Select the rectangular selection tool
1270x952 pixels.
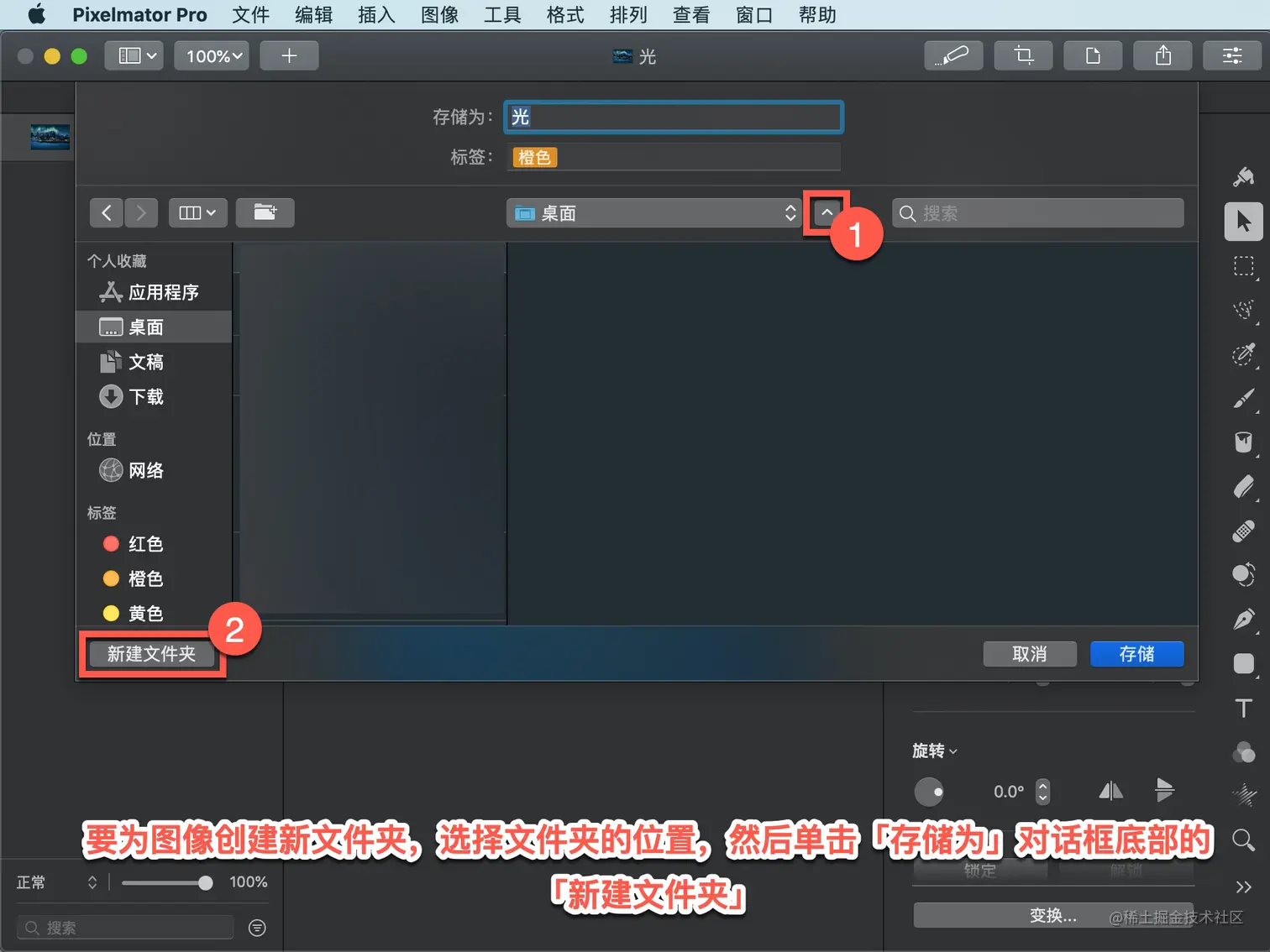[1244, 266]
